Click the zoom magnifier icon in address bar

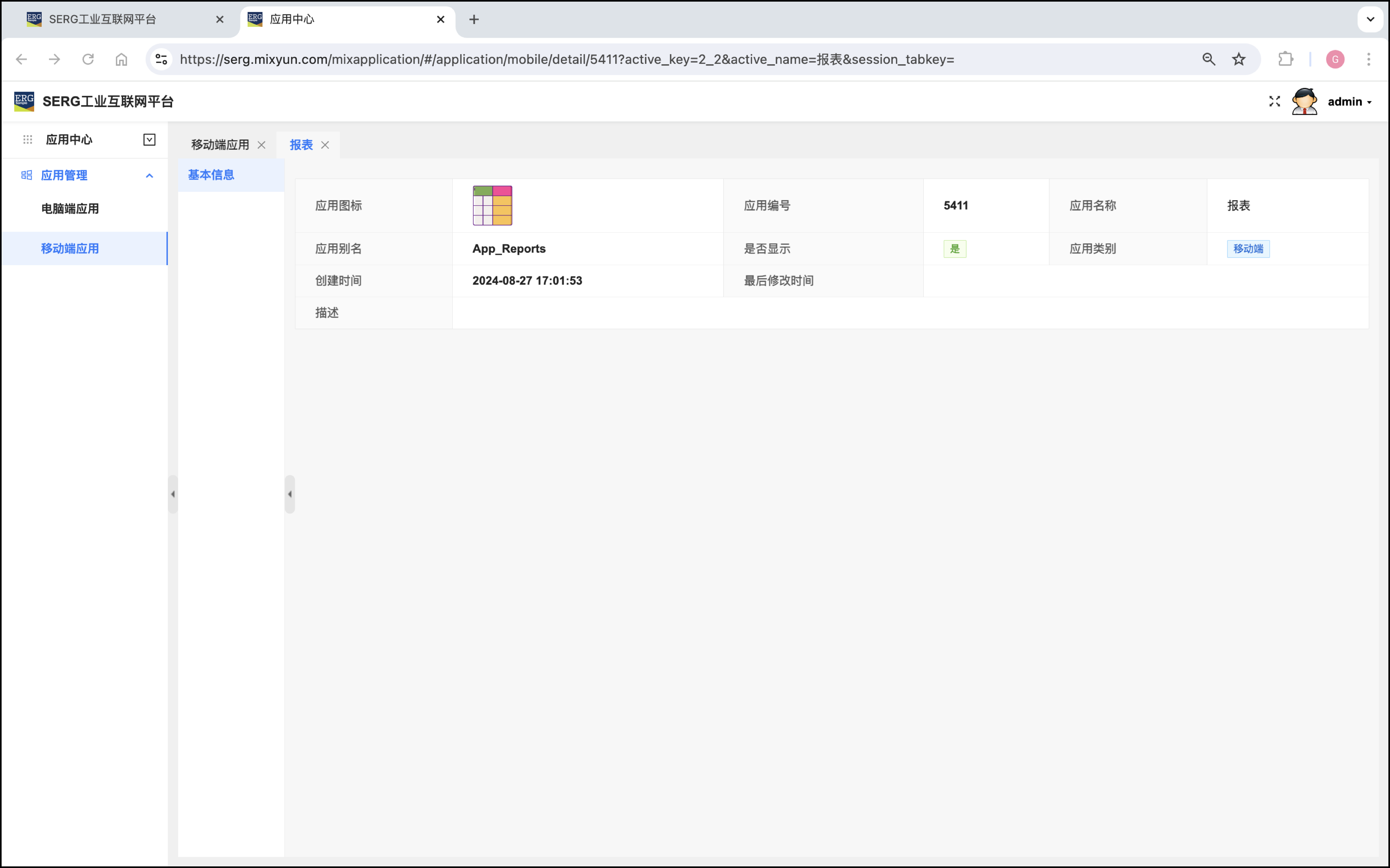1208,59
